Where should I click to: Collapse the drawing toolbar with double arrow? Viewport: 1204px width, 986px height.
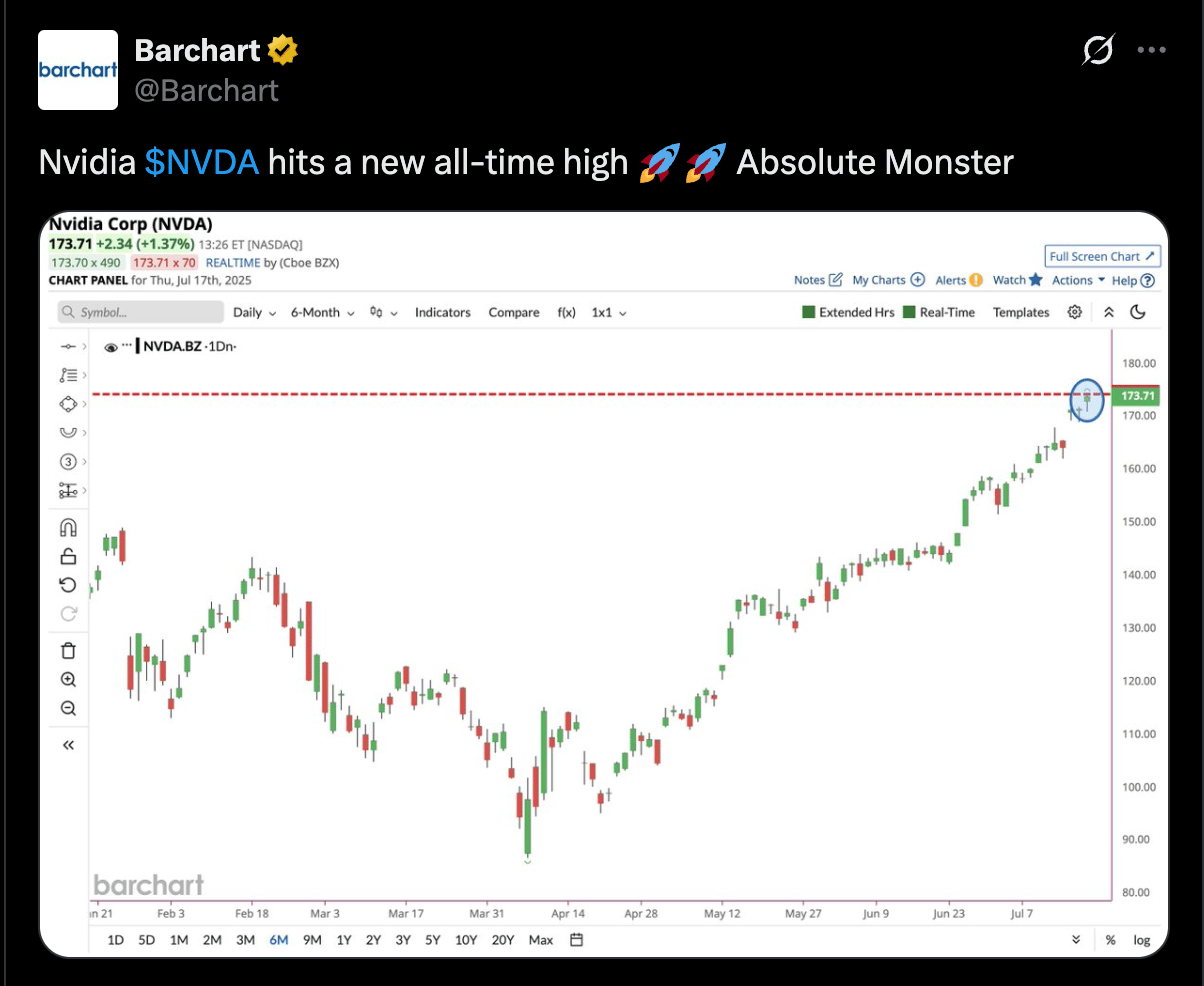pos(68,745)
